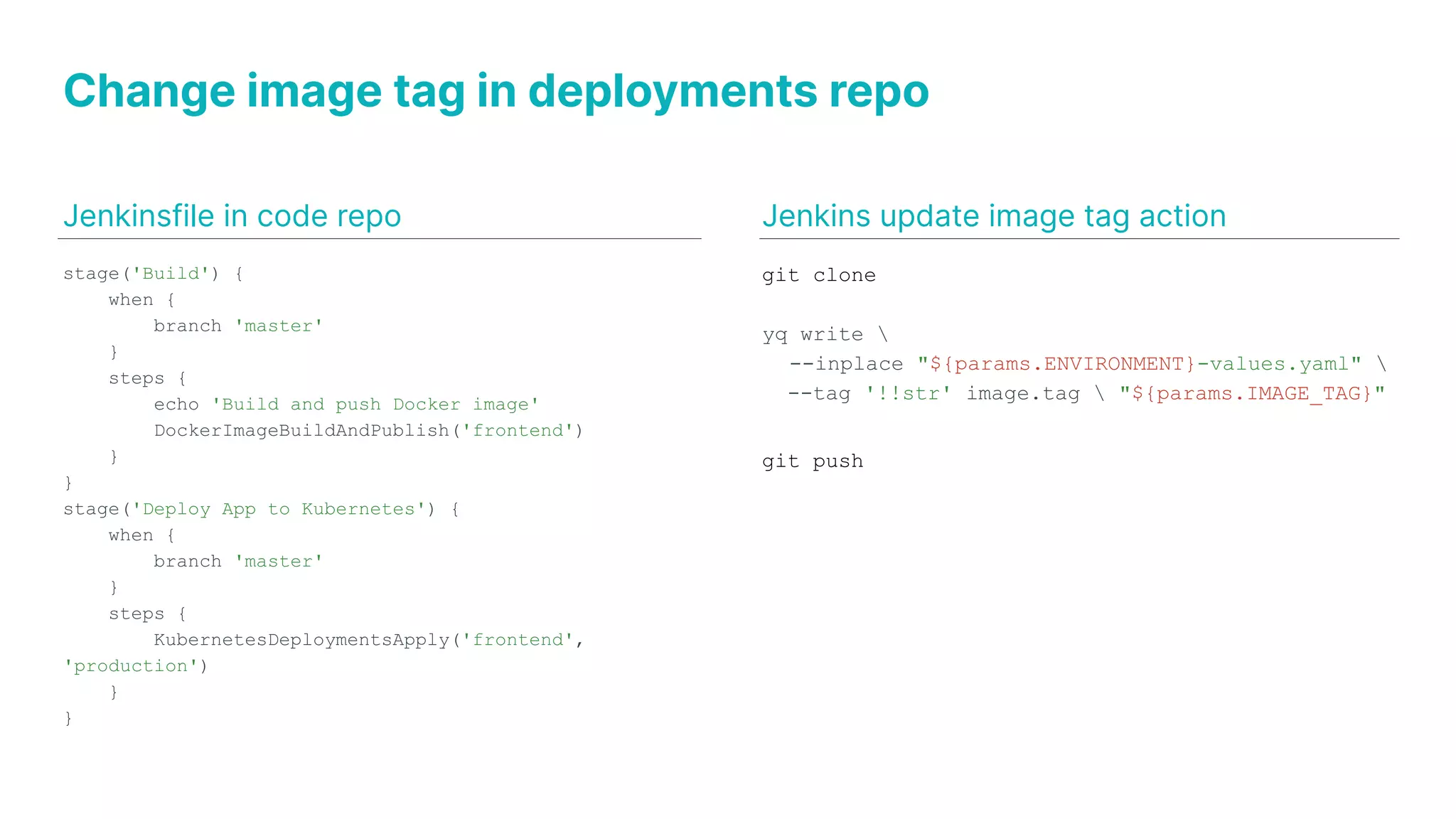Click the line "stage('Deploy App to Kubernetes') {"
Screen dimensions: 1456x819
tap(262, 510)
